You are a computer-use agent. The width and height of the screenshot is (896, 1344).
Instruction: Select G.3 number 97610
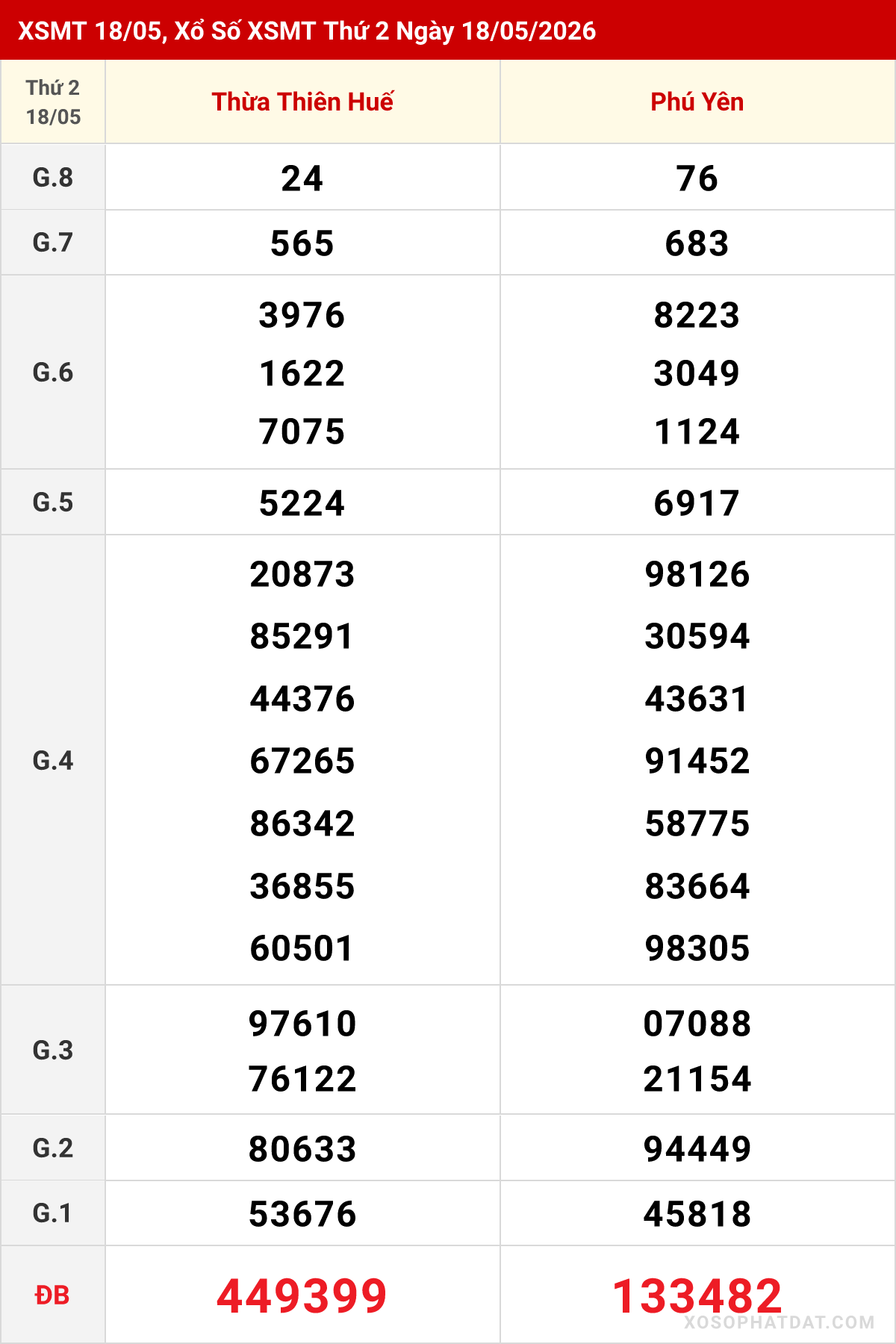tap(302, 1023)
